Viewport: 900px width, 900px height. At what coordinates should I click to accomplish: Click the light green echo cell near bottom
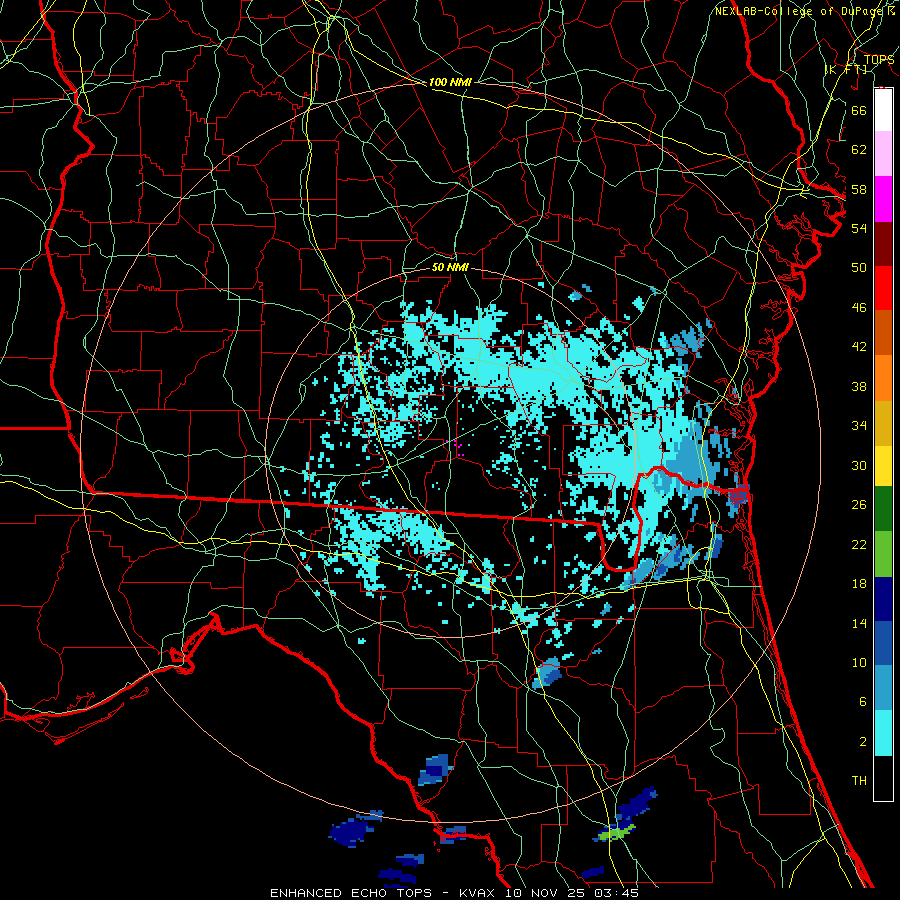pyautogui.click(x=618, y=833)
